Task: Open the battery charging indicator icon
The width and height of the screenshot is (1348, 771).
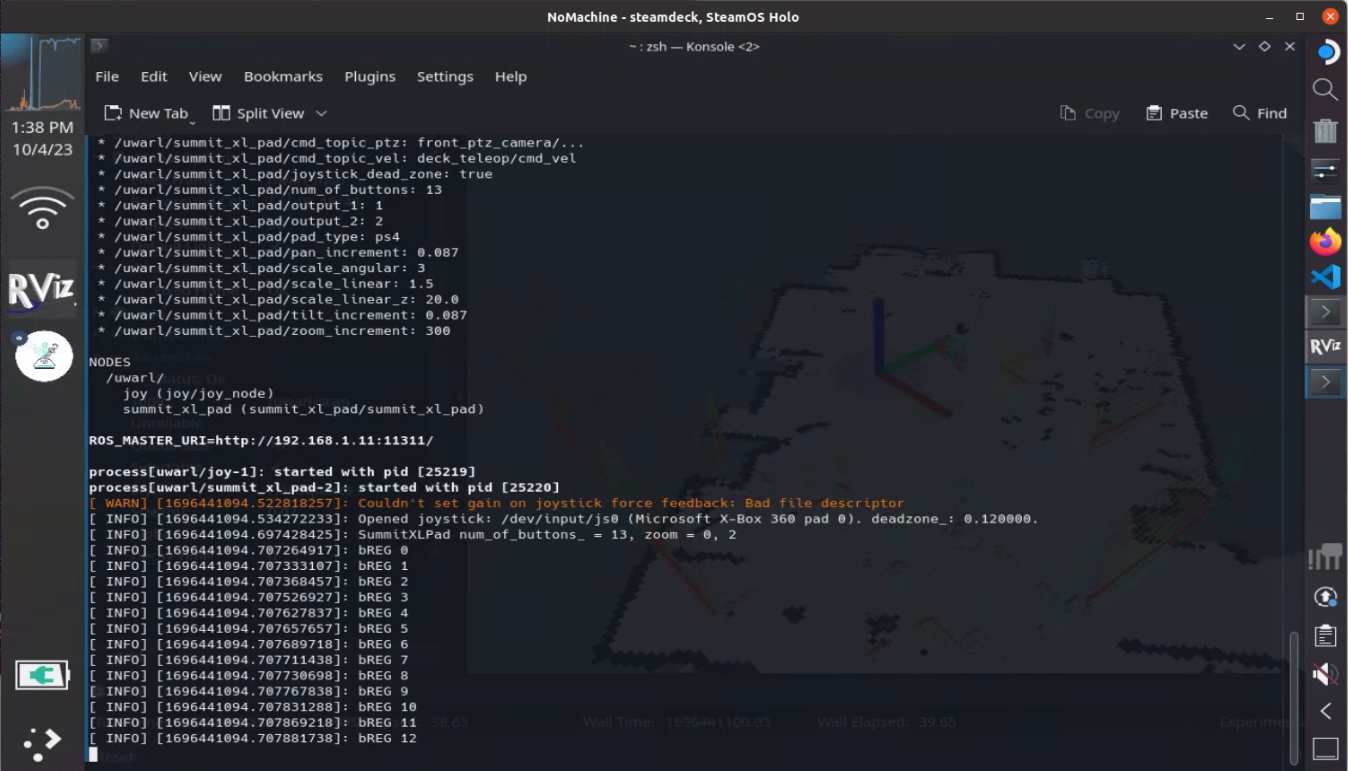Action: 42,676
